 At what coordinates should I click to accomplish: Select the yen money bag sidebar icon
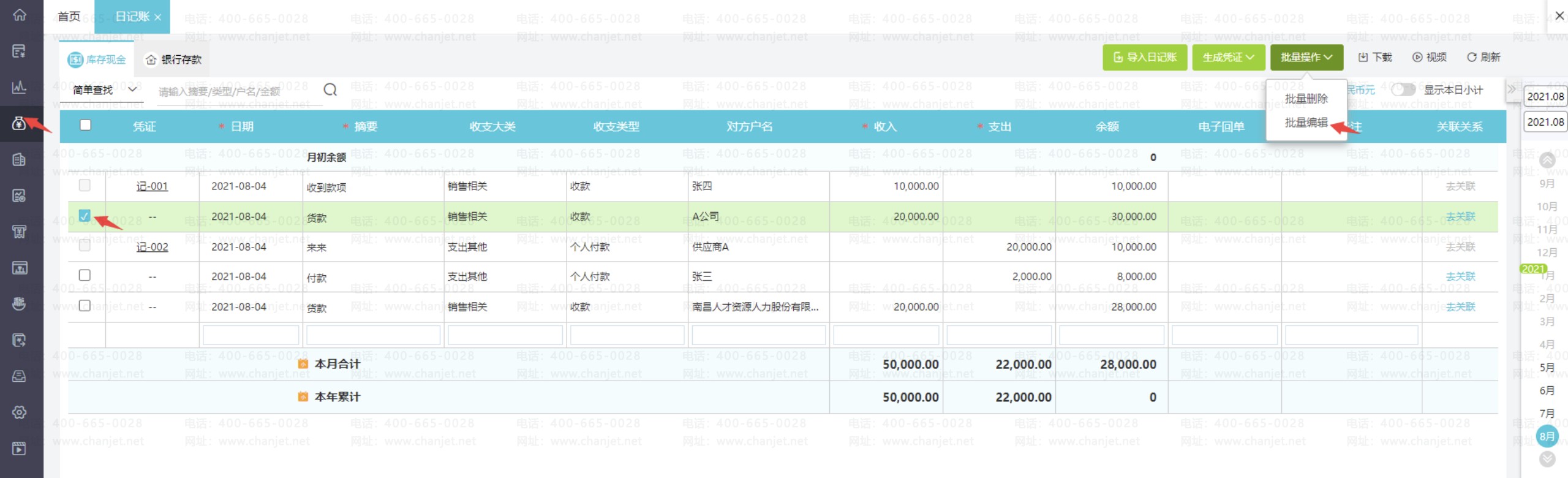[20, 123]
